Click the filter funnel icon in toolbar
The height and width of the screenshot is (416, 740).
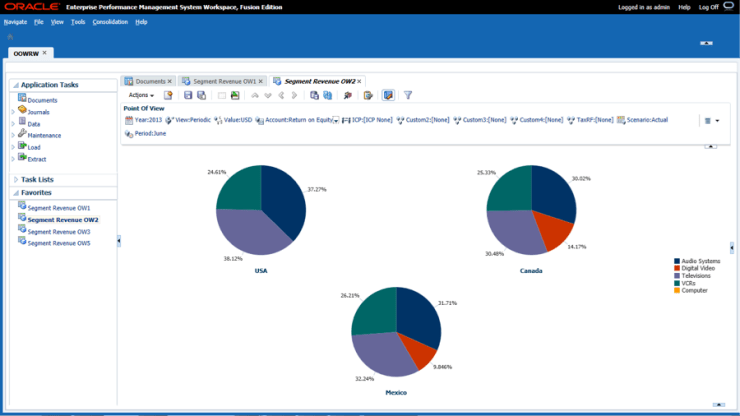pyautogui.click(x=408, y=95)
